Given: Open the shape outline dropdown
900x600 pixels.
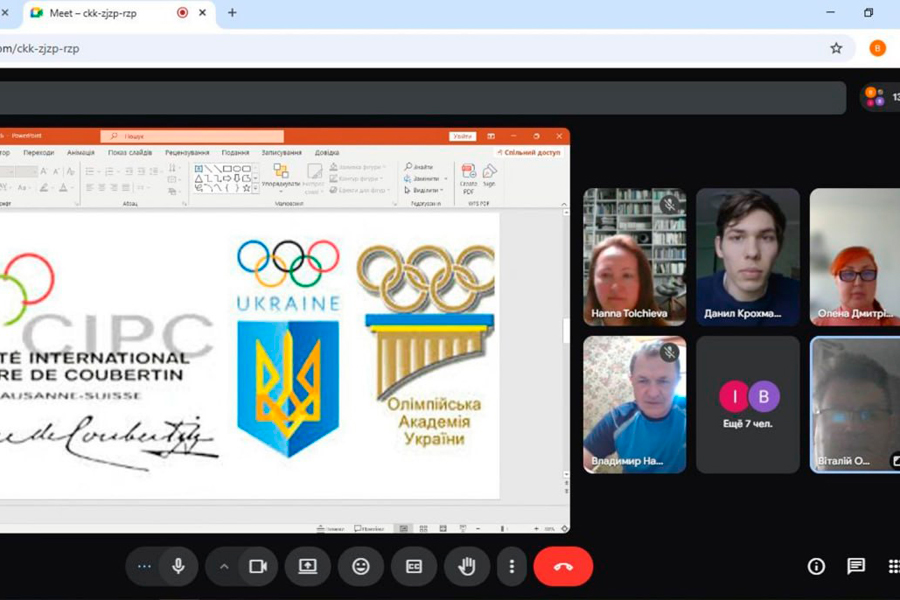Looking at the screenshot, I should 357,179.
